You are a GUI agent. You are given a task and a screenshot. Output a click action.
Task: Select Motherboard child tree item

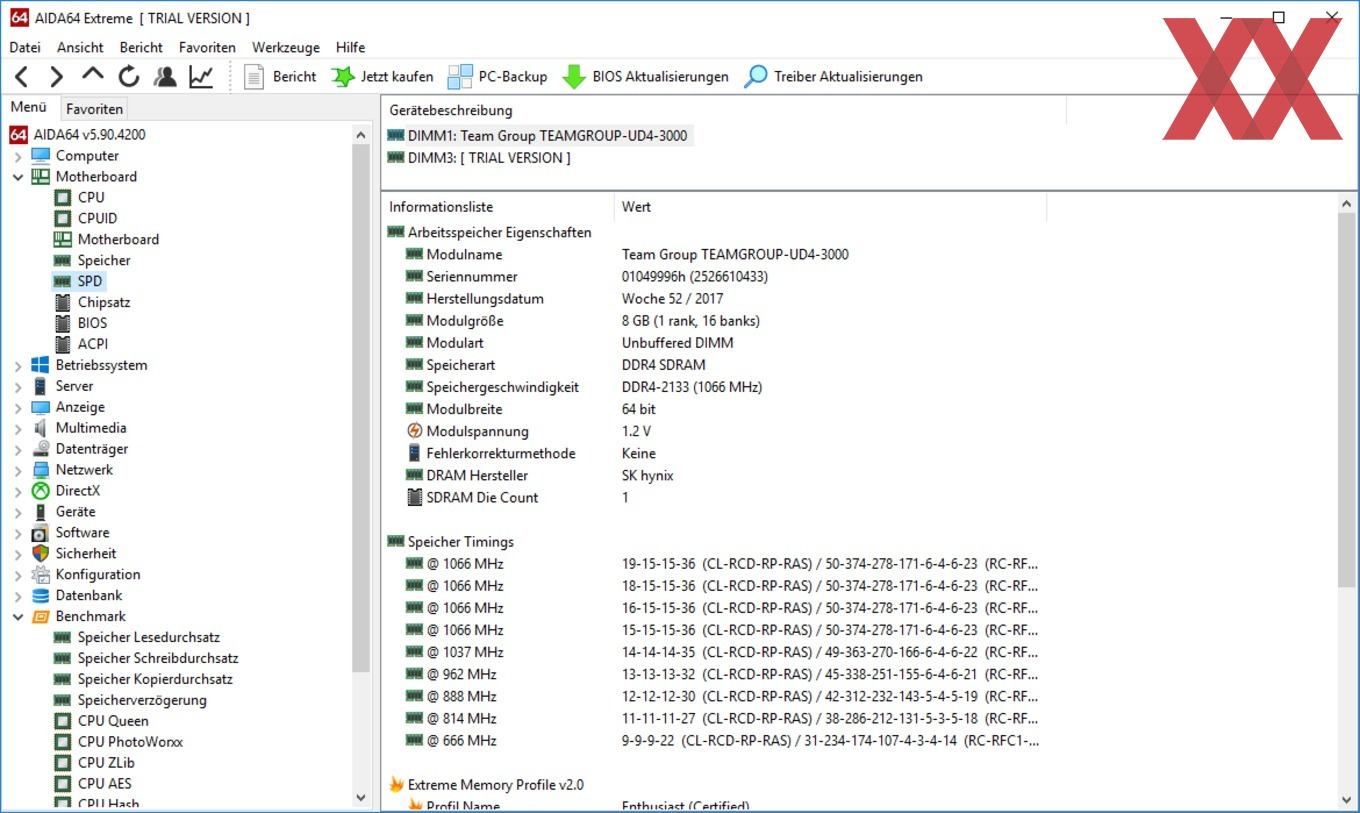point(118,239)
